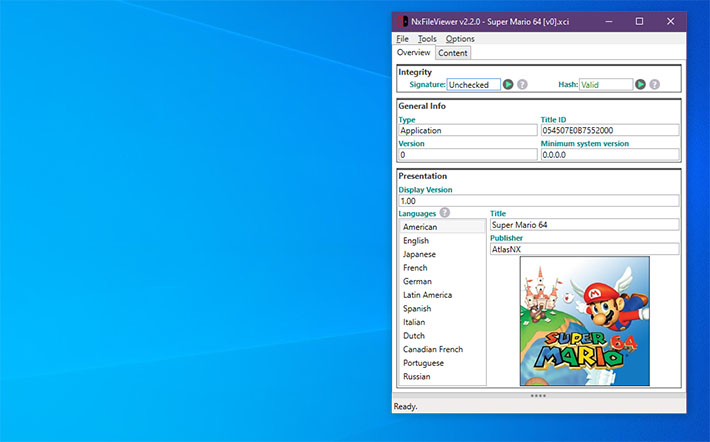Click the dotted splitter grip above status bar
This screenshot has height=442, width=710.
[x=538, y=396]
